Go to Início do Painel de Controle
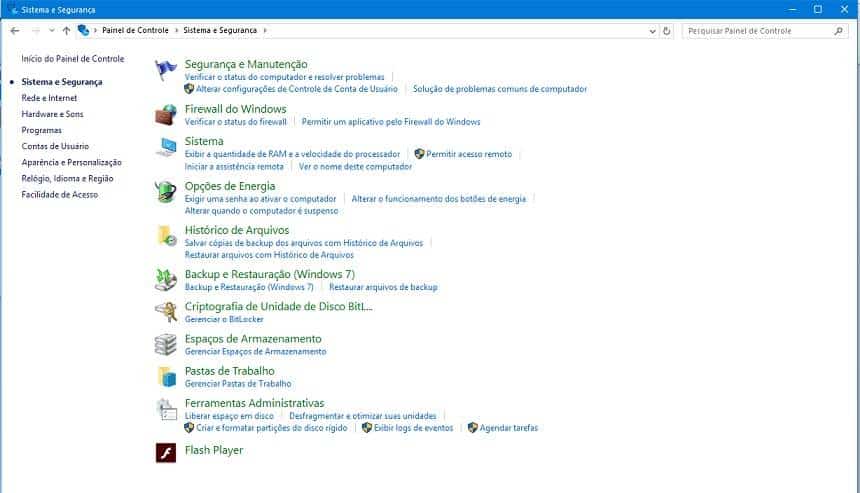The height and width of the screenshot is (493, 860). pyautogui.click(x=72, y=59)
